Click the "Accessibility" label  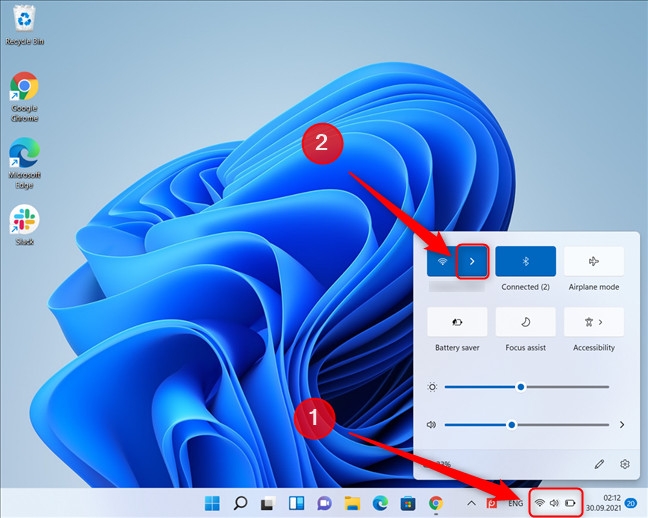(594, 348)
